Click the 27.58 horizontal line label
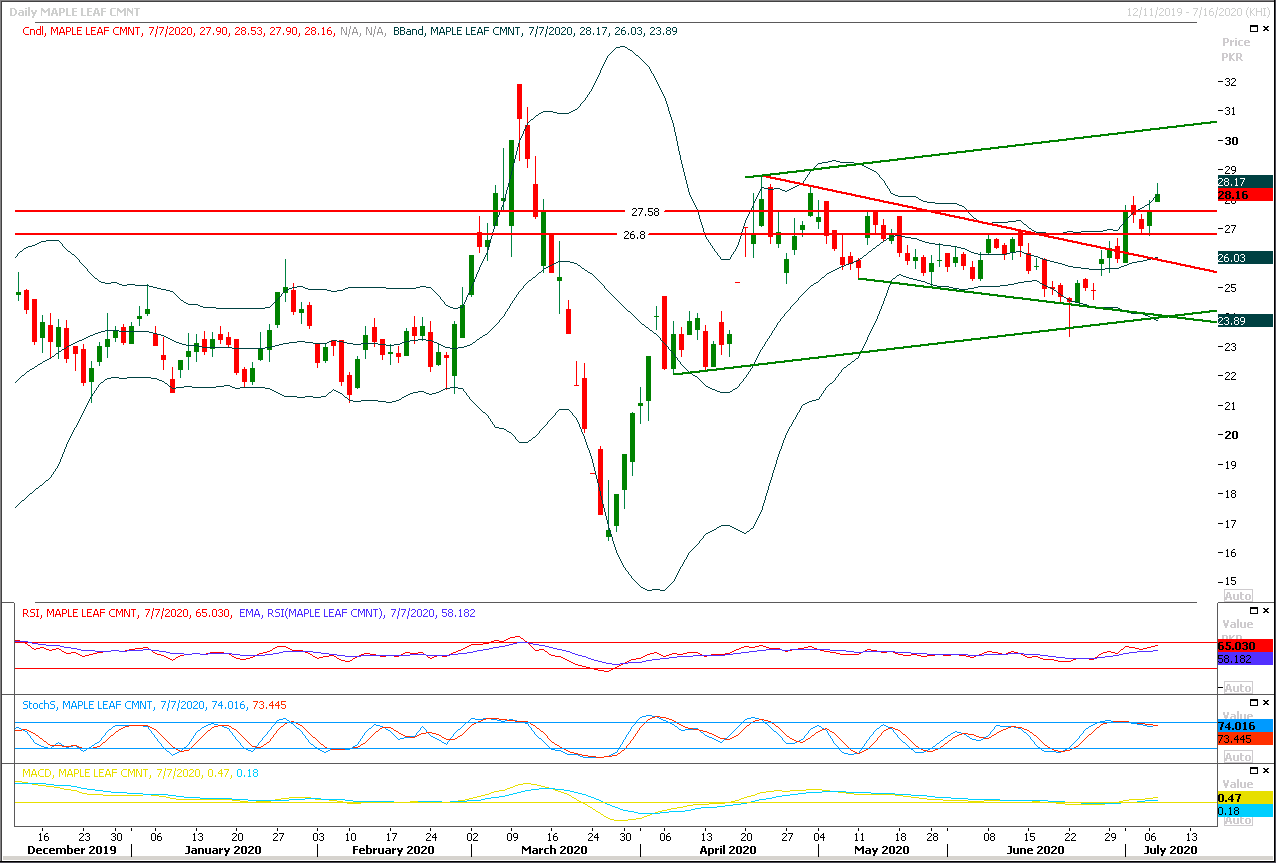Screen dimensions: 1276x863 (645, 212)
